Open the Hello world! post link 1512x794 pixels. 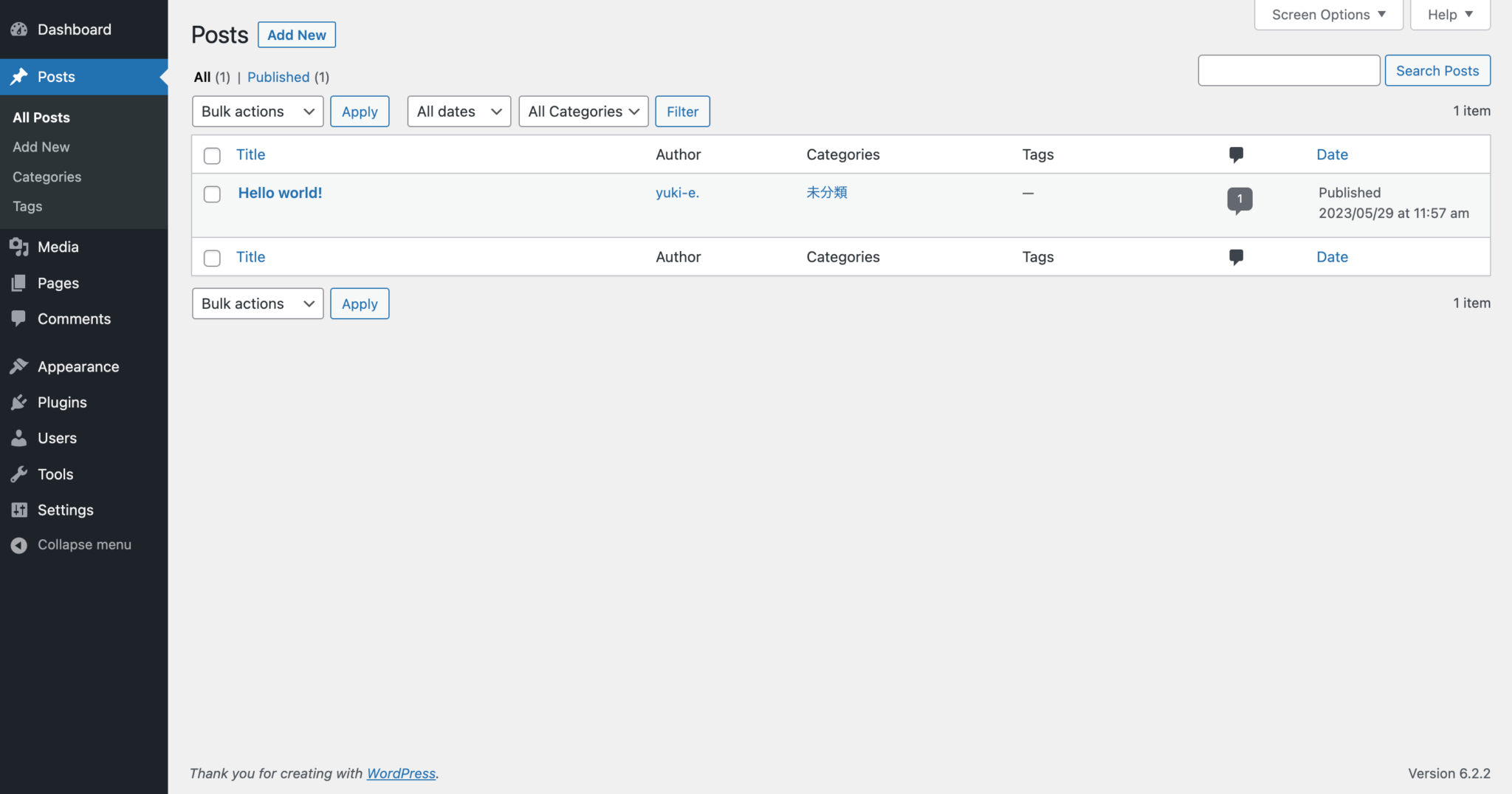(x=280, y=193)
